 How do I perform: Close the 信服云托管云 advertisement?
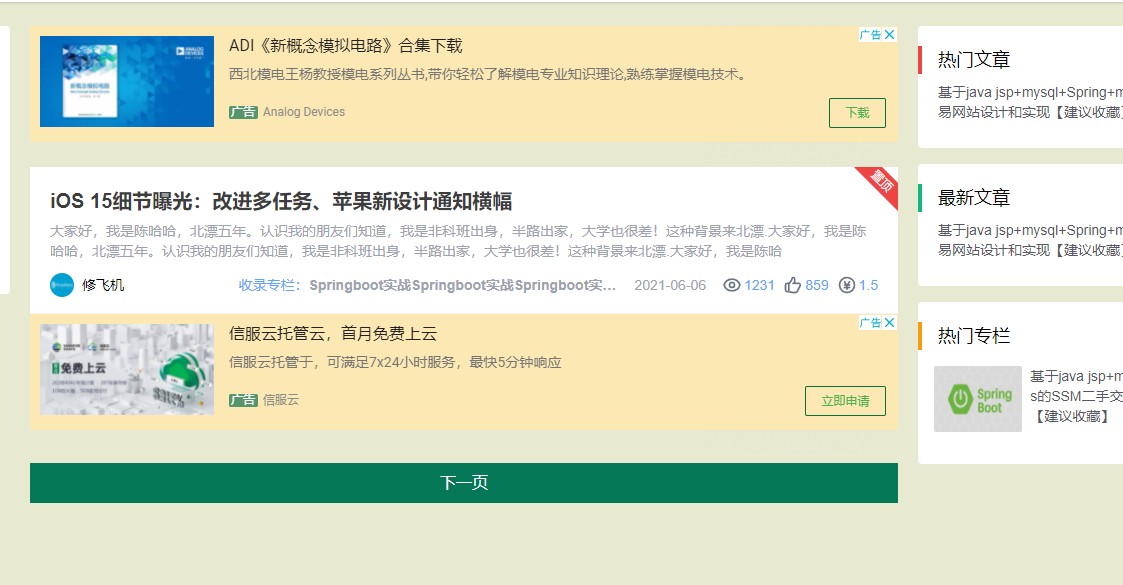889,322
